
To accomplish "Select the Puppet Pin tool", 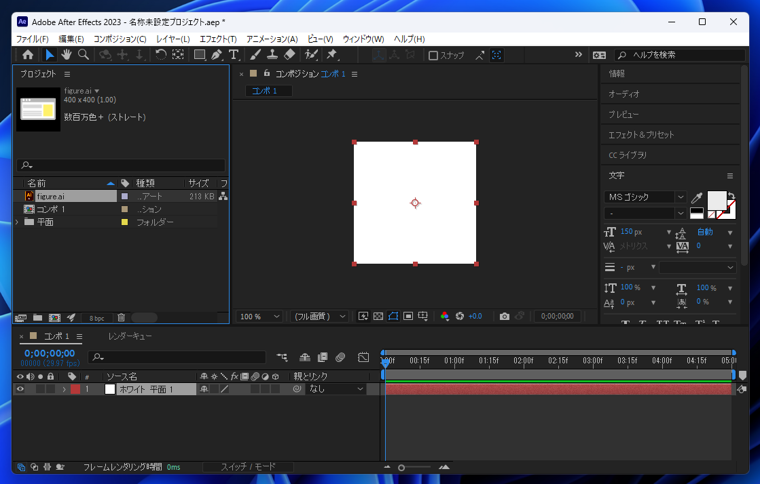I will (332, 55).
